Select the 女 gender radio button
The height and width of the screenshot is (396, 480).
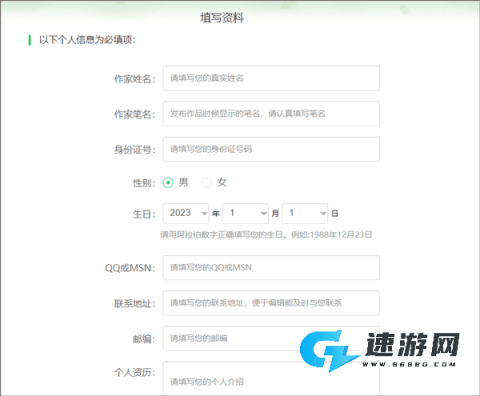click(207, 183)
